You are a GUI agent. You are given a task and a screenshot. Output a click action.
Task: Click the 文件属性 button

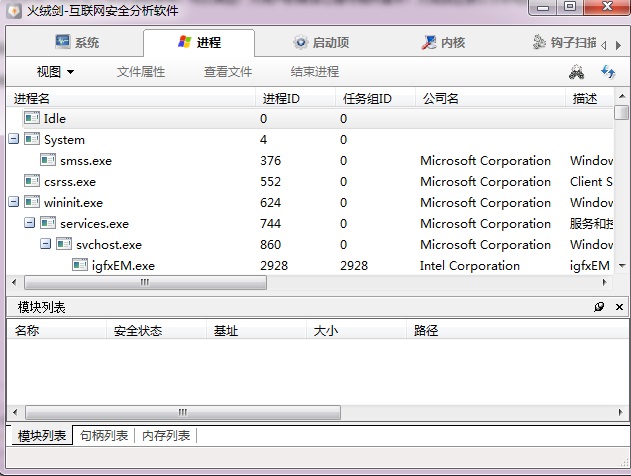click(141, 72)
